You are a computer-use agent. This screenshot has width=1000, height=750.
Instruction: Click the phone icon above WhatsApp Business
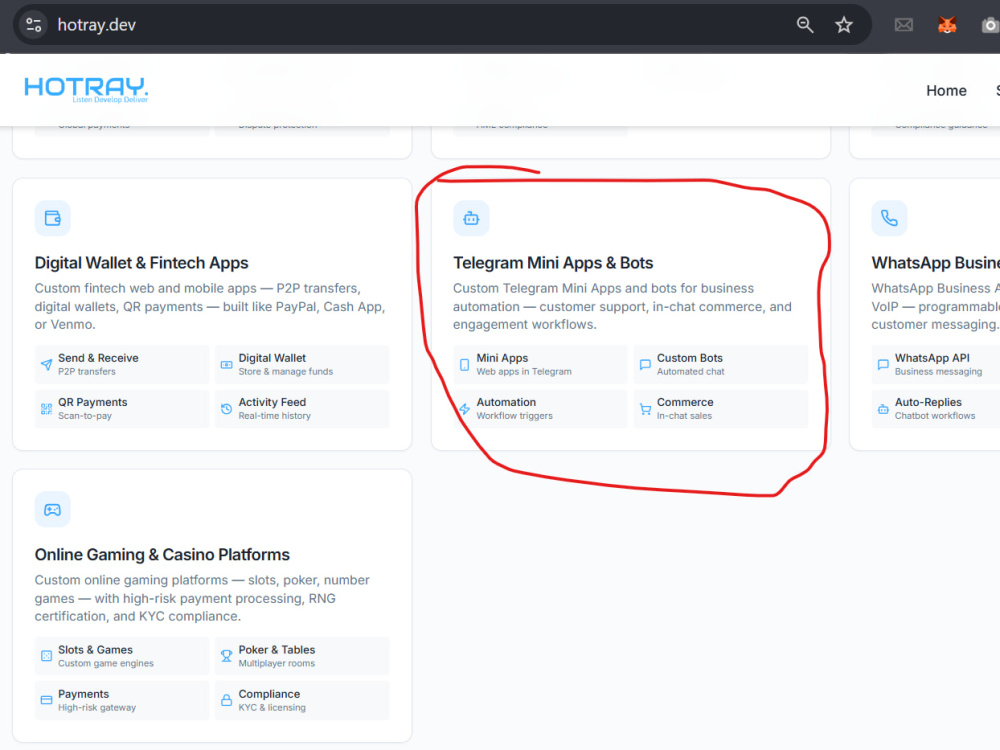889,218
